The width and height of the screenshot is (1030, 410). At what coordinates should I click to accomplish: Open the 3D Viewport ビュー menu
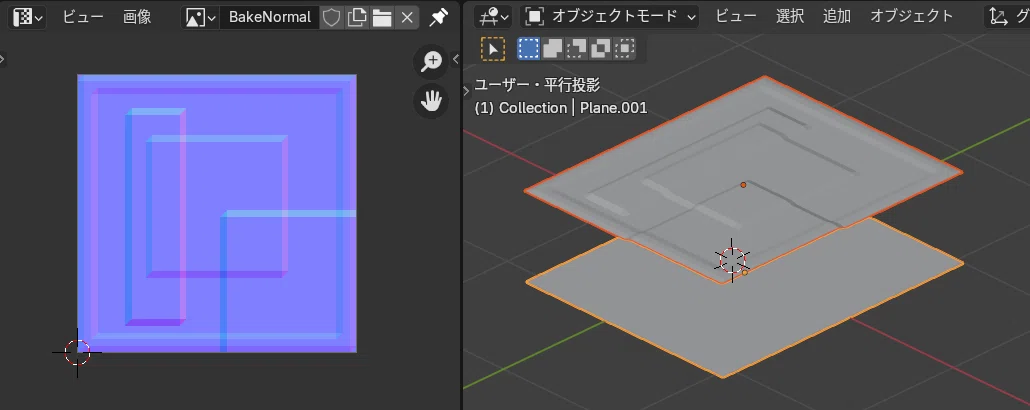[736, 17]
